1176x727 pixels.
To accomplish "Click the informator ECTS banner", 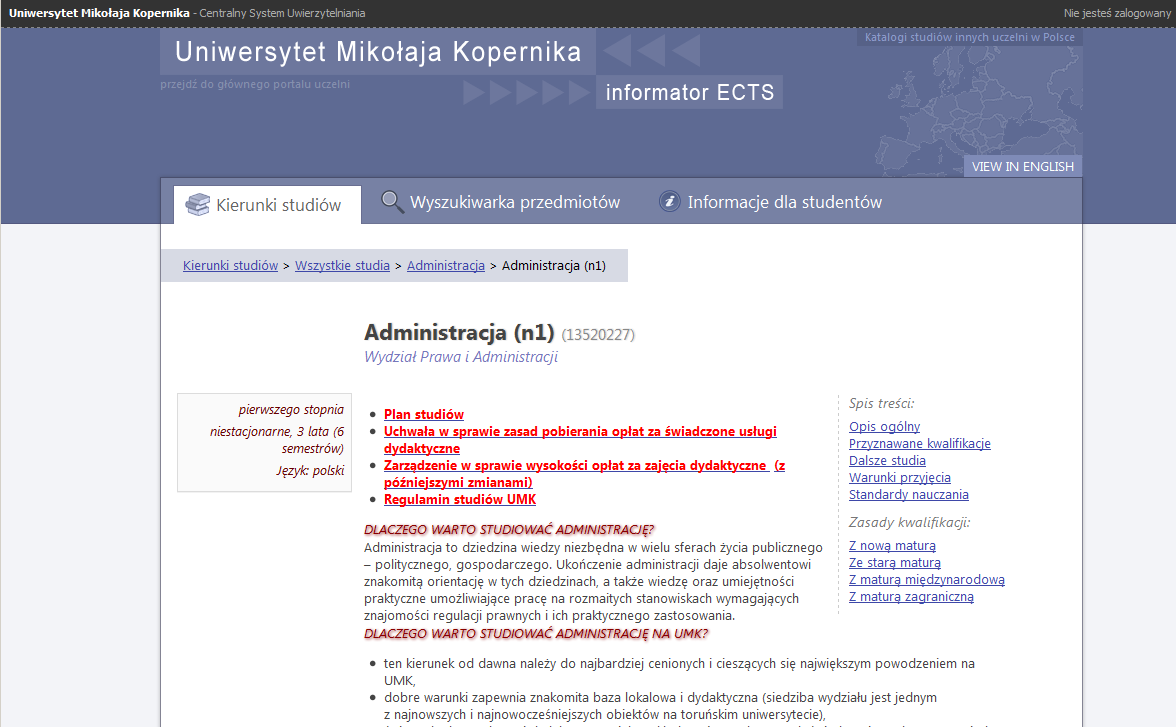I will point(689,92).
